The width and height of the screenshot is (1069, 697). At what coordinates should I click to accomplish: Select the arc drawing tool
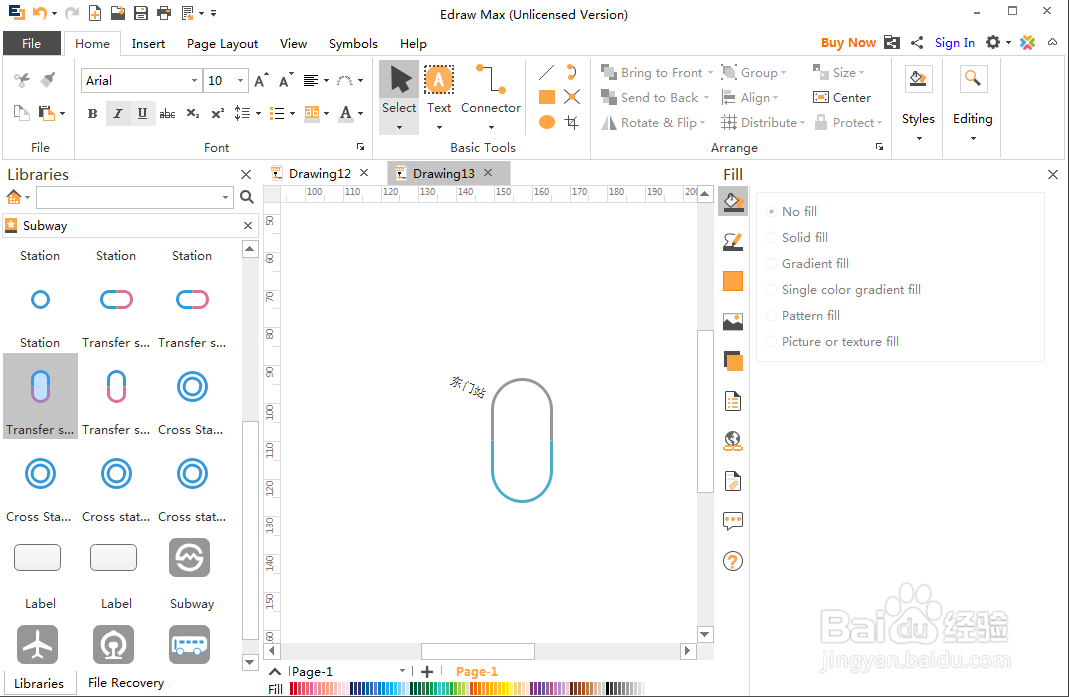pyautogui.click(x=572, y=72)
